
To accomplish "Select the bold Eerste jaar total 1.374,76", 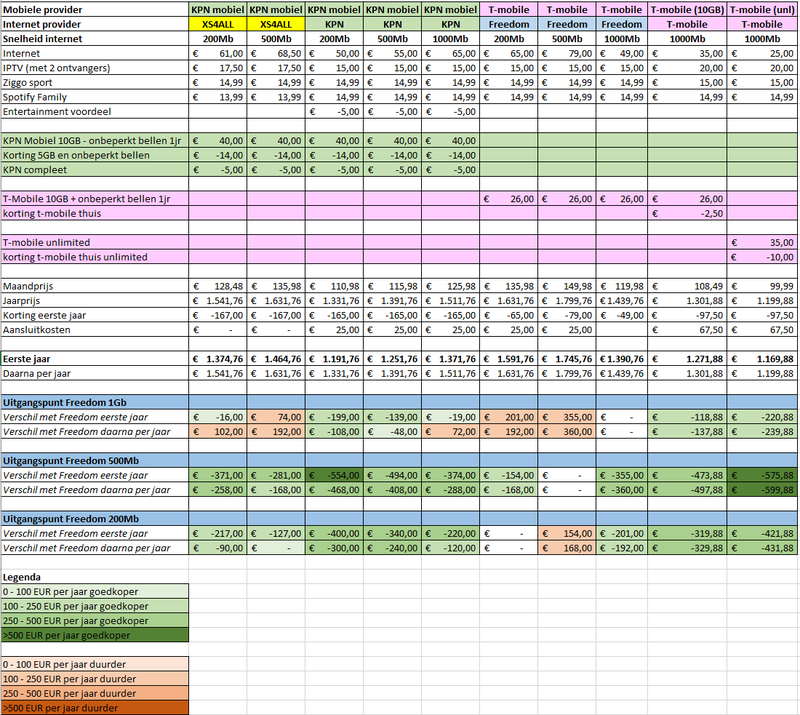I will point(218,359).
